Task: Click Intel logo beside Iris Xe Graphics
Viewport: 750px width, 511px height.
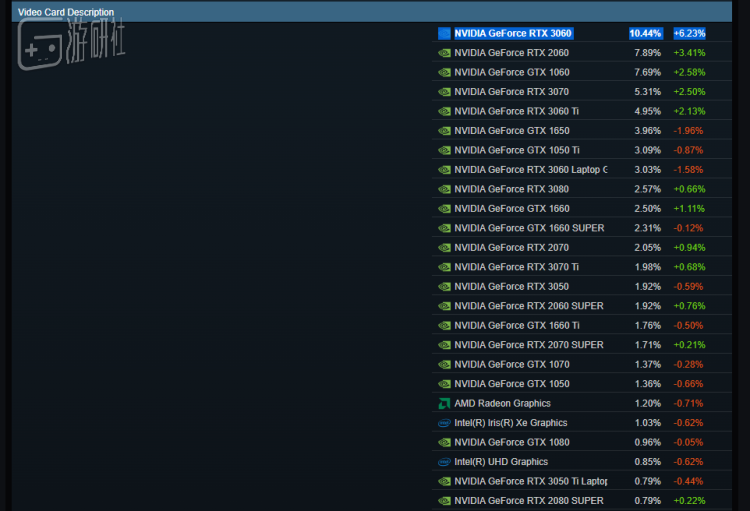Action: tap(444, 423)
